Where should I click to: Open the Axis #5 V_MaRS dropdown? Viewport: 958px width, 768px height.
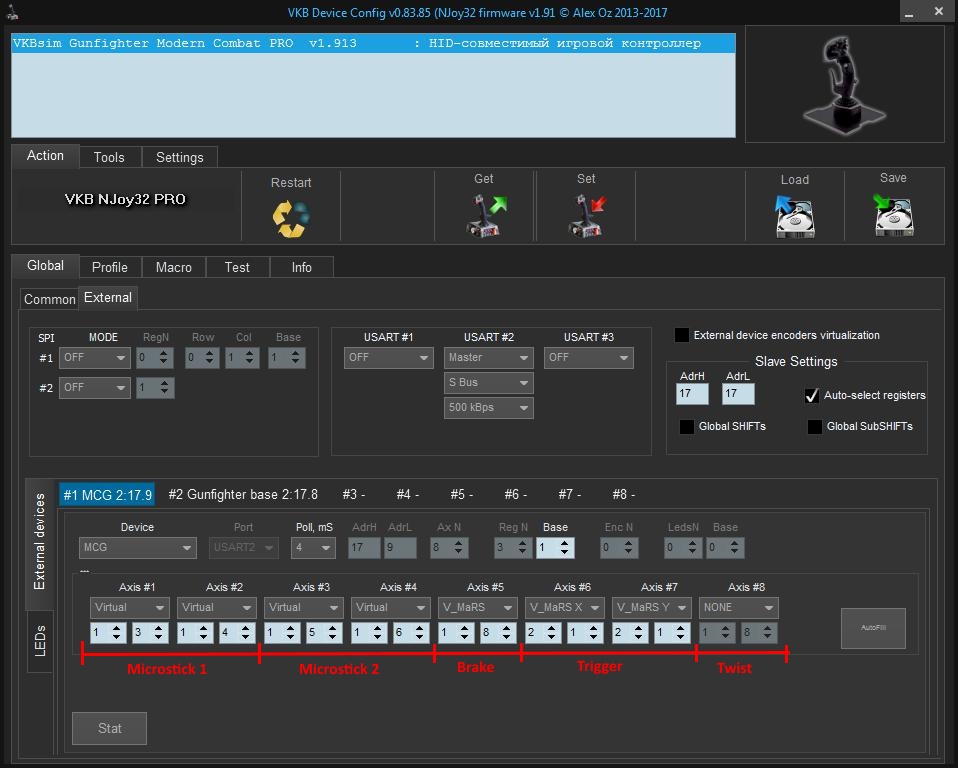477,607
